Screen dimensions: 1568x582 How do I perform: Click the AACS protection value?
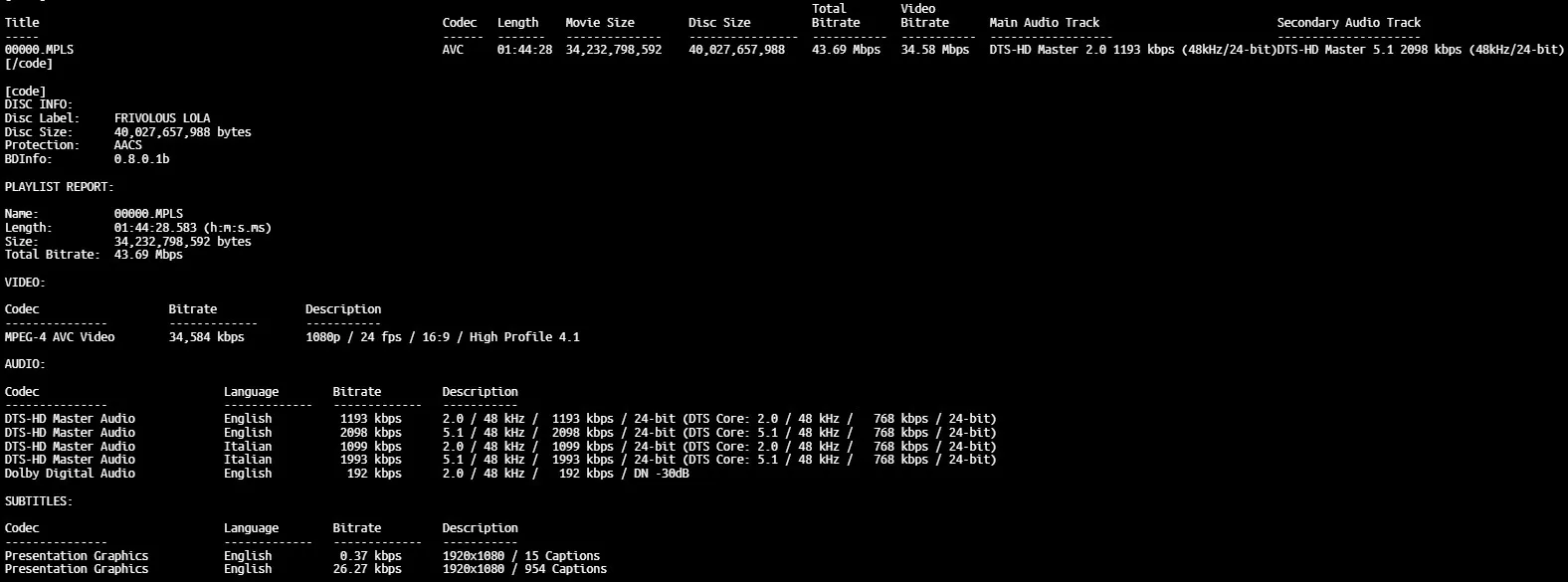(127, 145)
